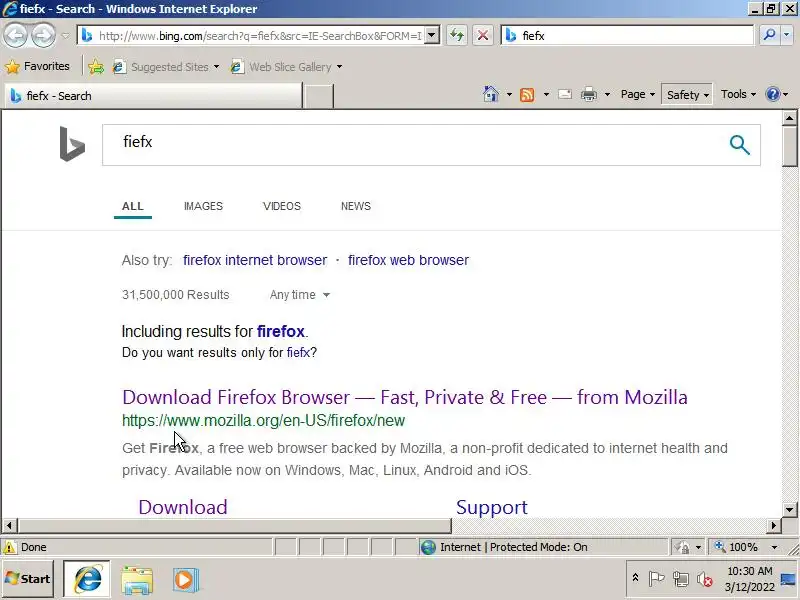Click the 100% zoom level button
The image size is (800, 600).
(x=737, y=547)
